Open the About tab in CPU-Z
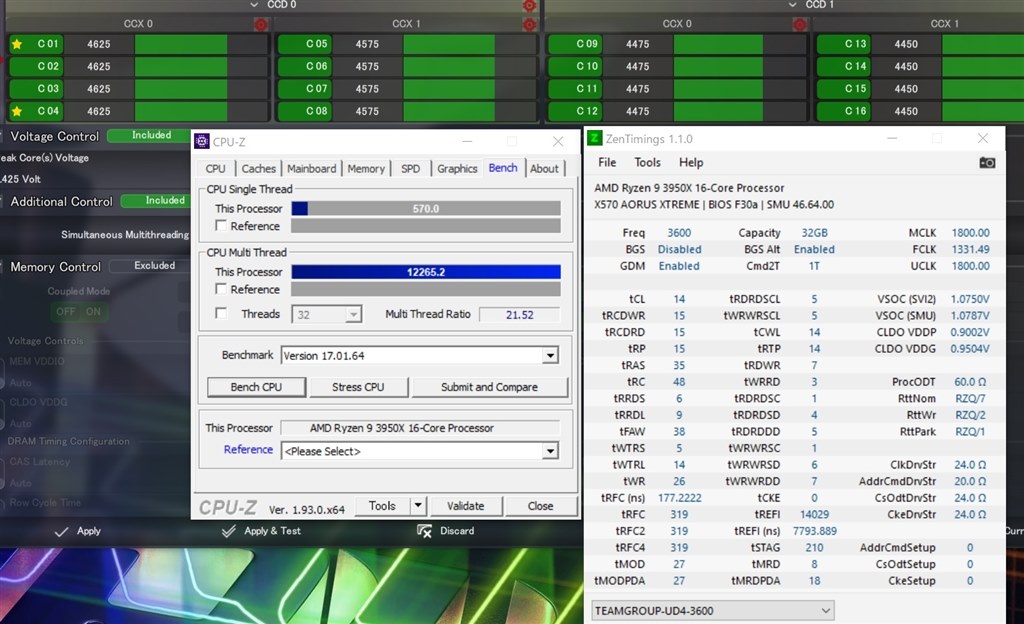 point(544,168)
